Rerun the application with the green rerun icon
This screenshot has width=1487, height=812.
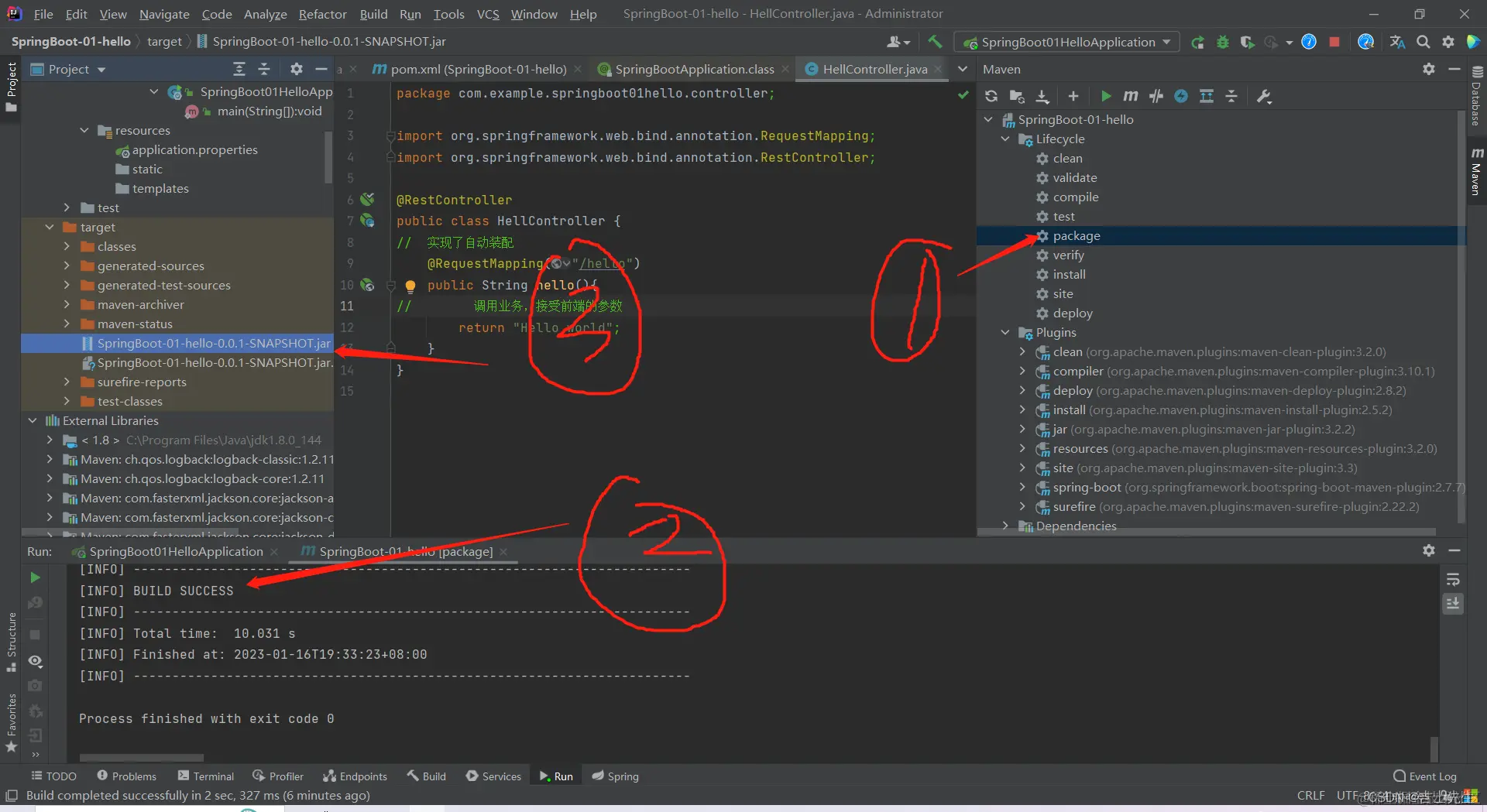(1197, 42)
